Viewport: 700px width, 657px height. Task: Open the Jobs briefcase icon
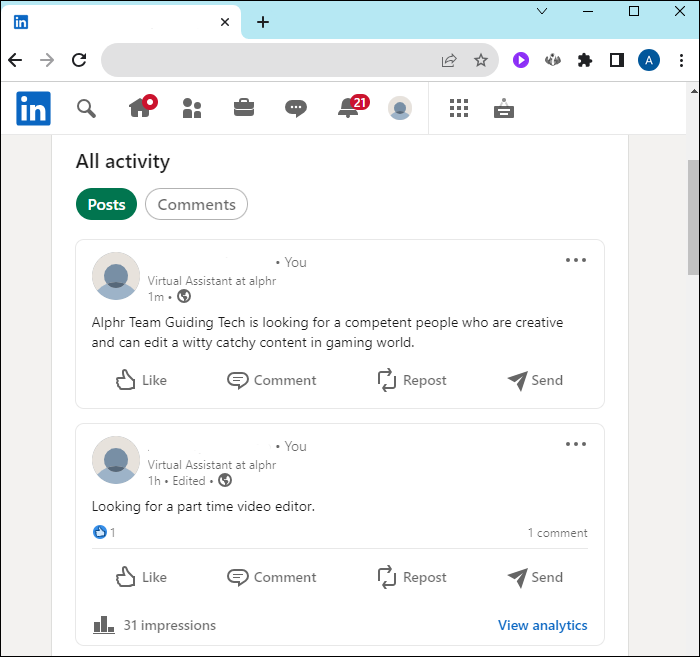pos(244,108)
